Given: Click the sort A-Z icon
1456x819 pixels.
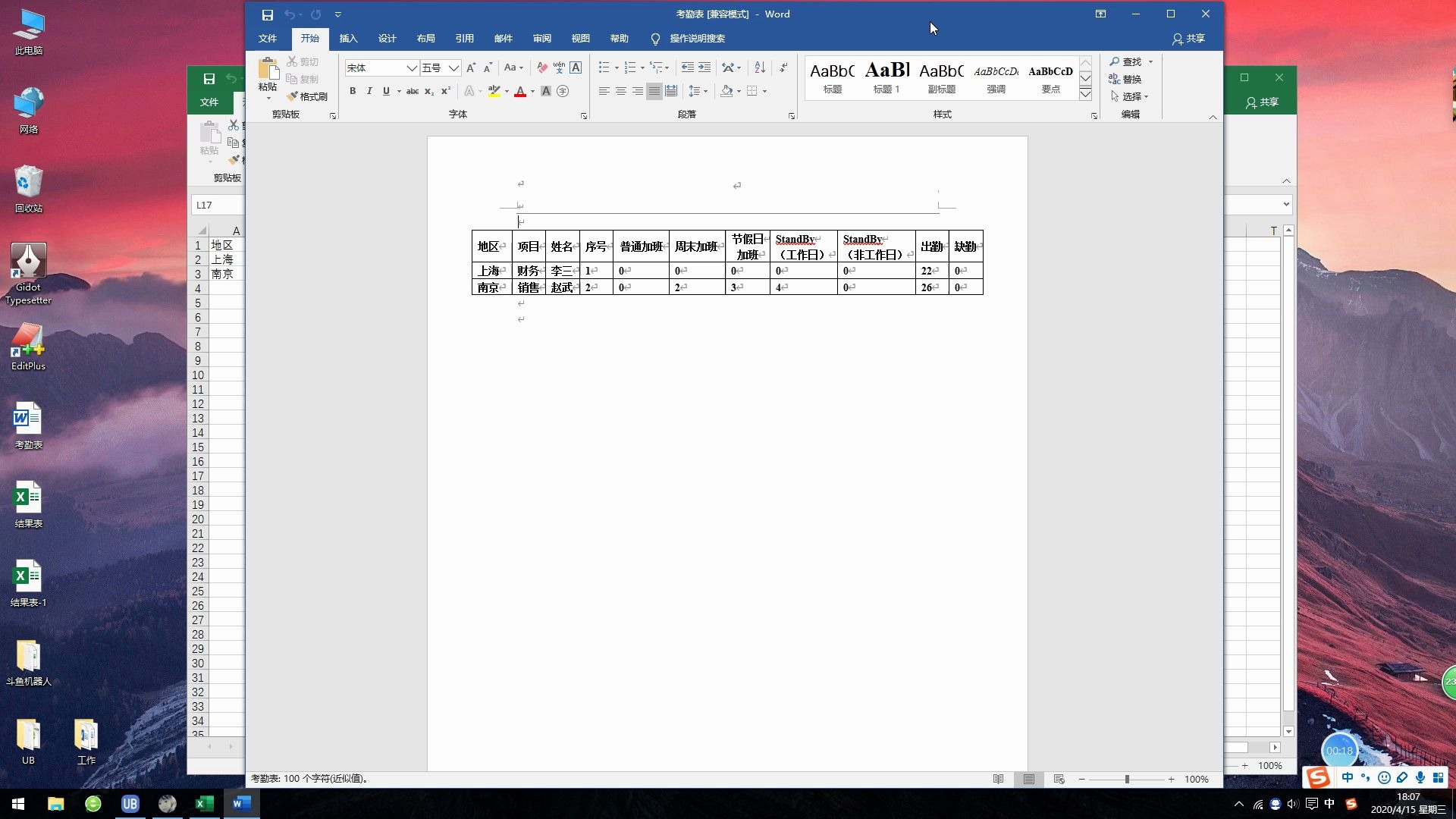Looking at the screenshot, I should coord(760,67).
